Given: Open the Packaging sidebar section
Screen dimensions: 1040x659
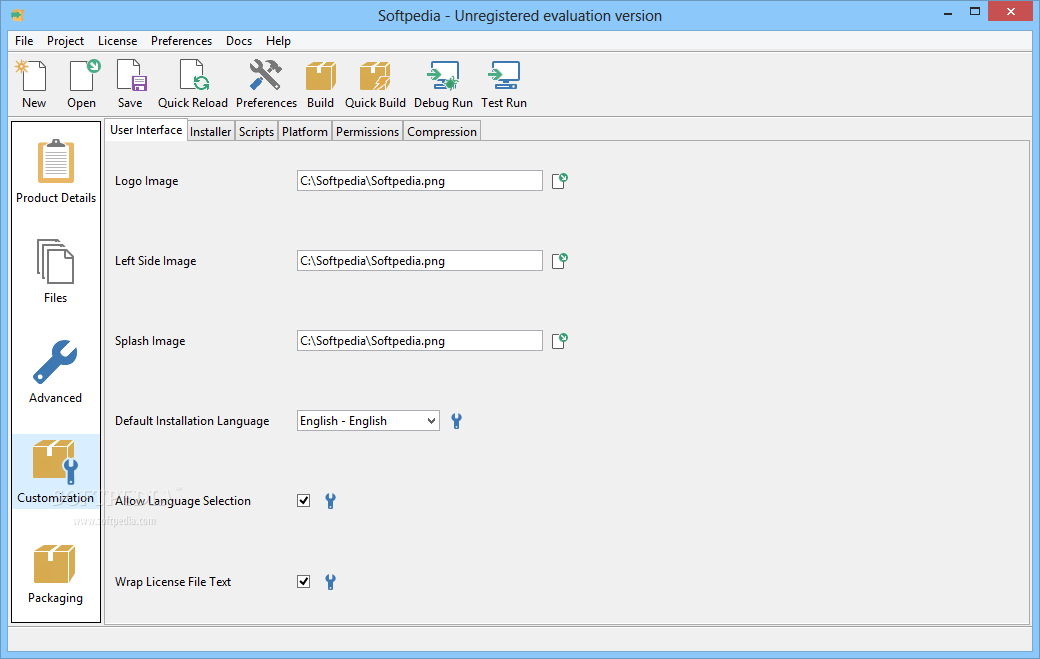Looking at the screenshot, I should 56,573.
